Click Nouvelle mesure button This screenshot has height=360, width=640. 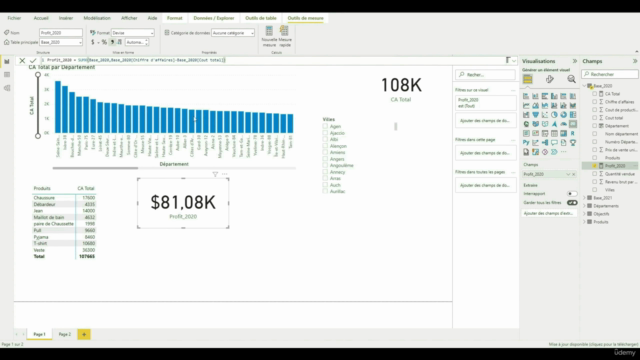tap(269, 36)
